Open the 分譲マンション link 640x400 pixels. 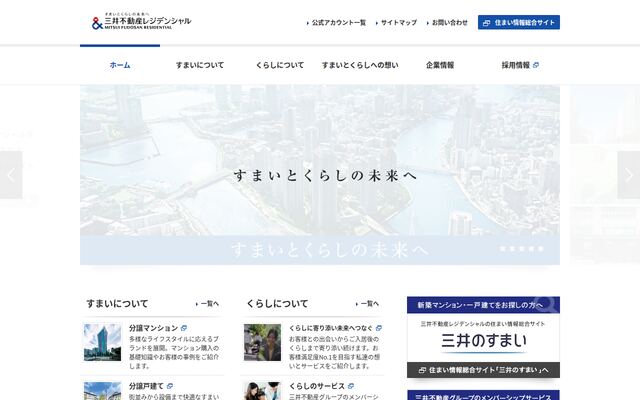[153, 328]
